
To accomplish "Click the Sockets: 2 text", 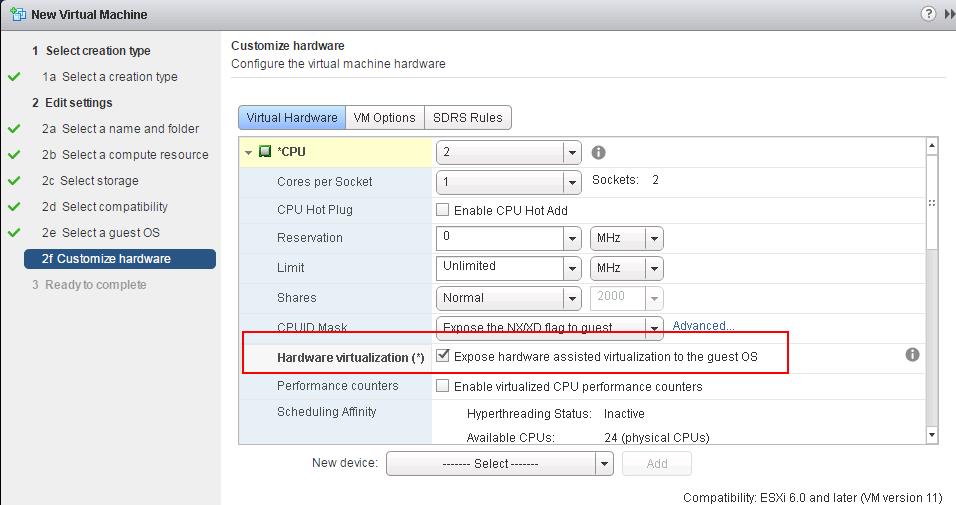I will (x=625, y=180).
